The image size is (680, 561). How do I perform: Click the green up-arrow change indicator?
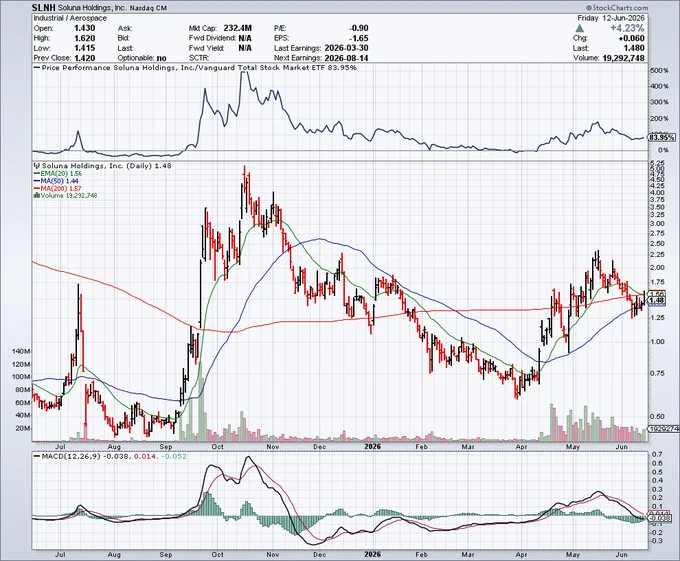[579, 28]
